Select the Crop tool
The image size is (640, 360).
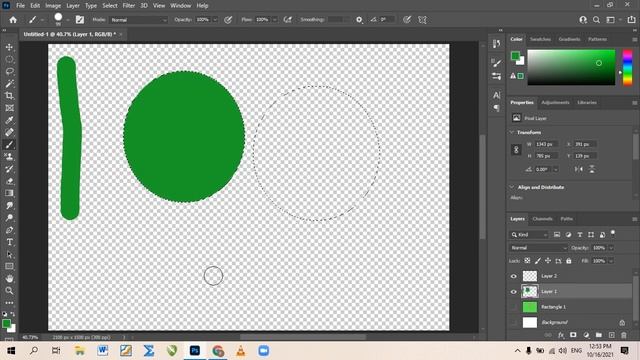[x=9, y=96]
